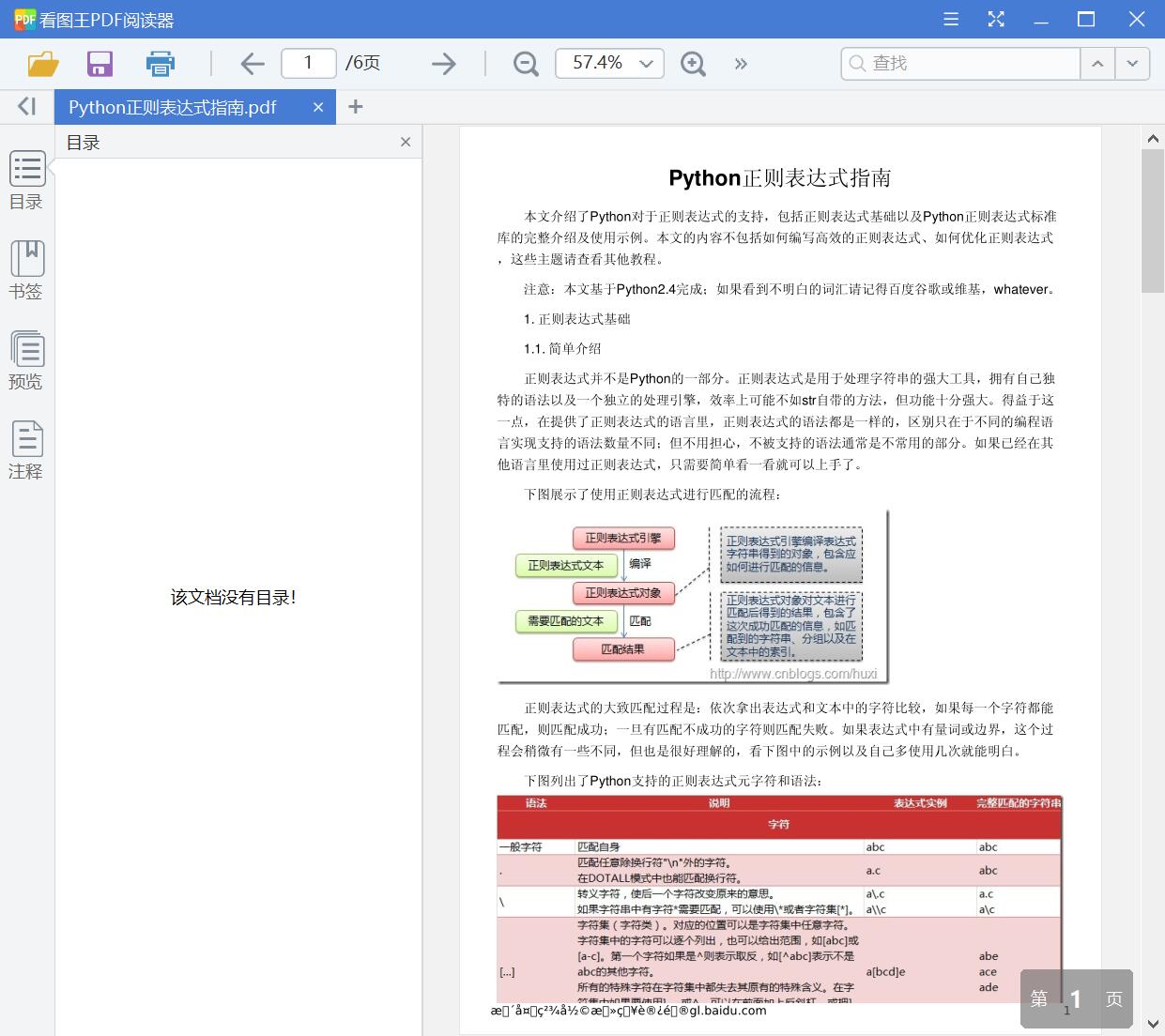Collapse the left sidebar with the arrow
Image resolution: width=1165 pixels, height=1036 pixels.
tap(26, 106)
